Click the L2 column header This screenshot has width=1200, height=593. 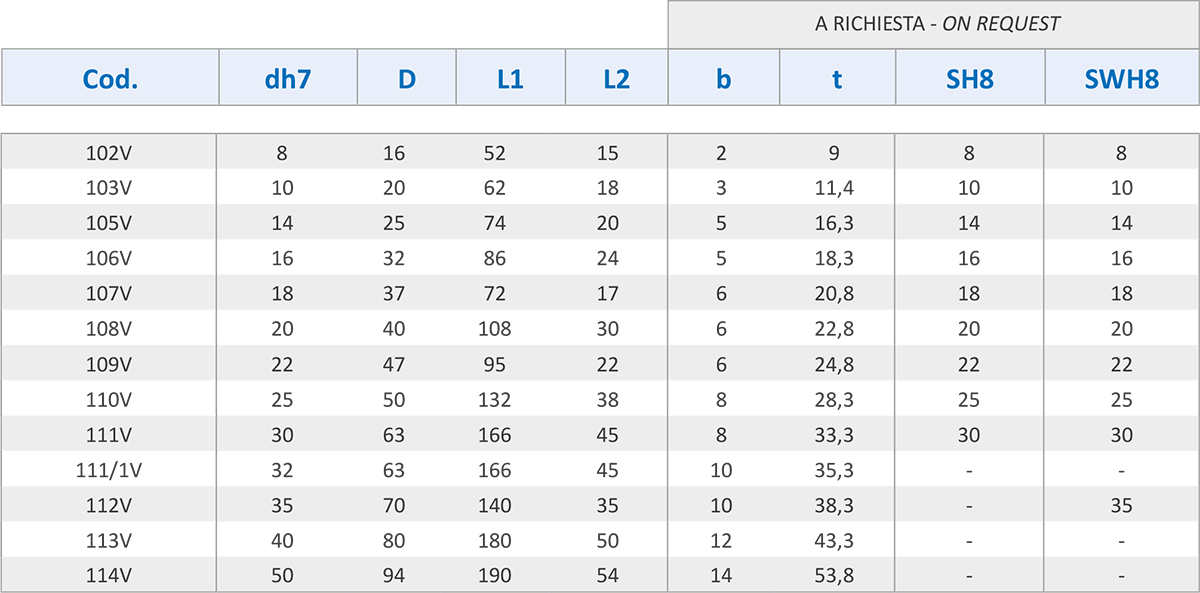(x=617, y=78)
